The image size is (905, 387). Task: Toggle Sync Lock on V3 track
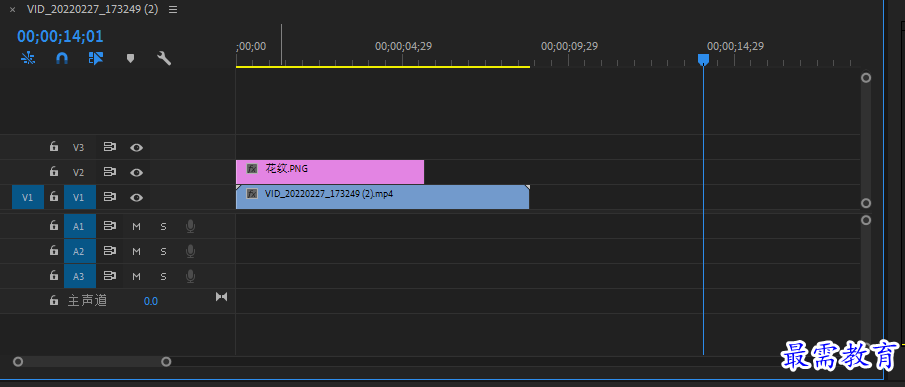(110, 147)
